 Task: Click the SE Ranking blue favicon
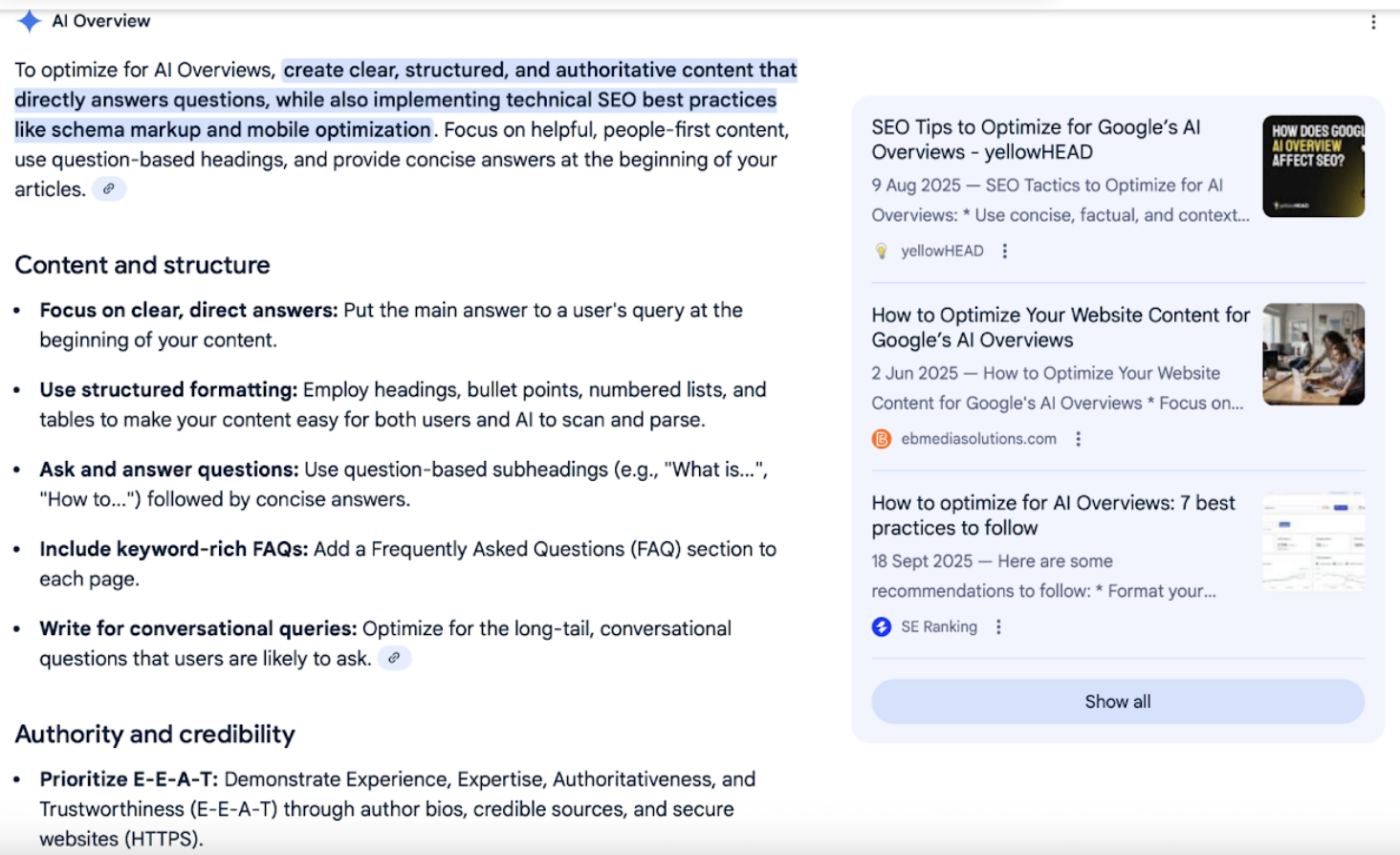pyautogui.click(x=882, y=626)
